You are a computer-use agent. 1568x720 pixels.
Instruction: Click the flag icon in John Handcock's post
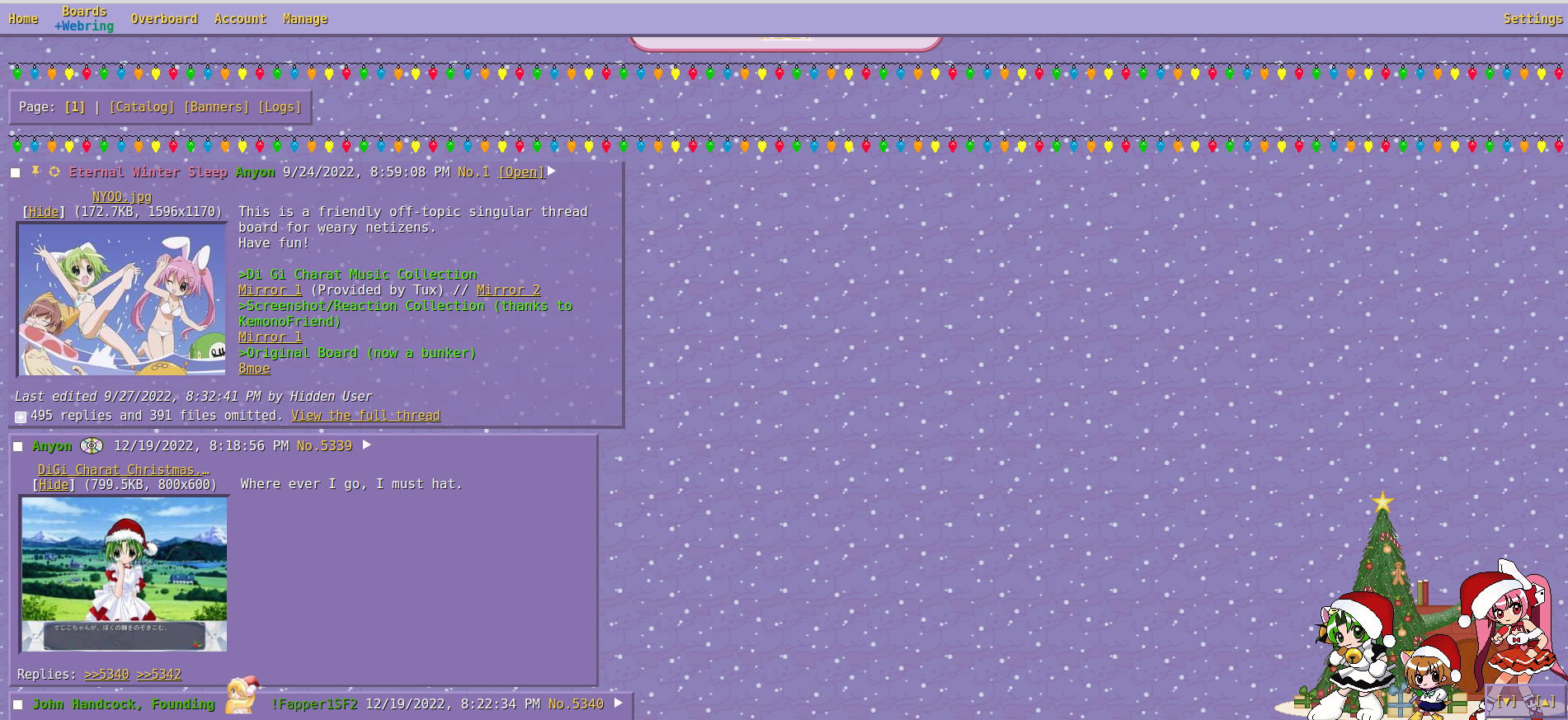coord(243,695)
